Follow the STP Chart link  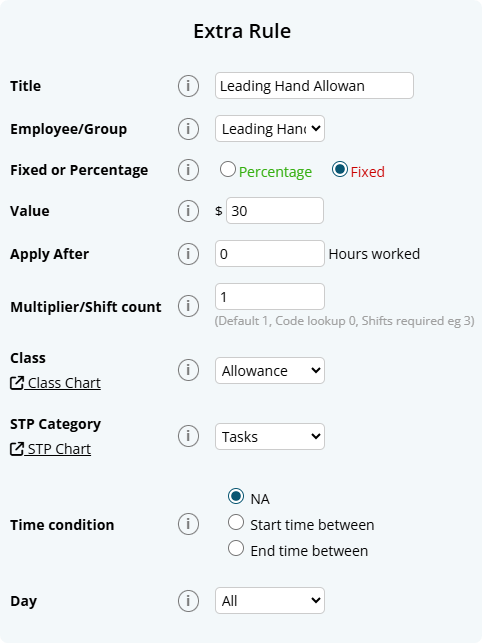50,449
